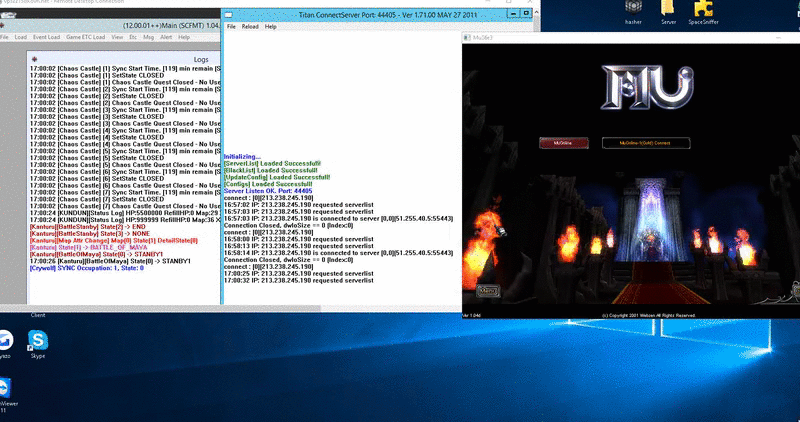Open View menu in GameServer window
800x422 pixels.
pyautogui.click(x=117, y=37)
